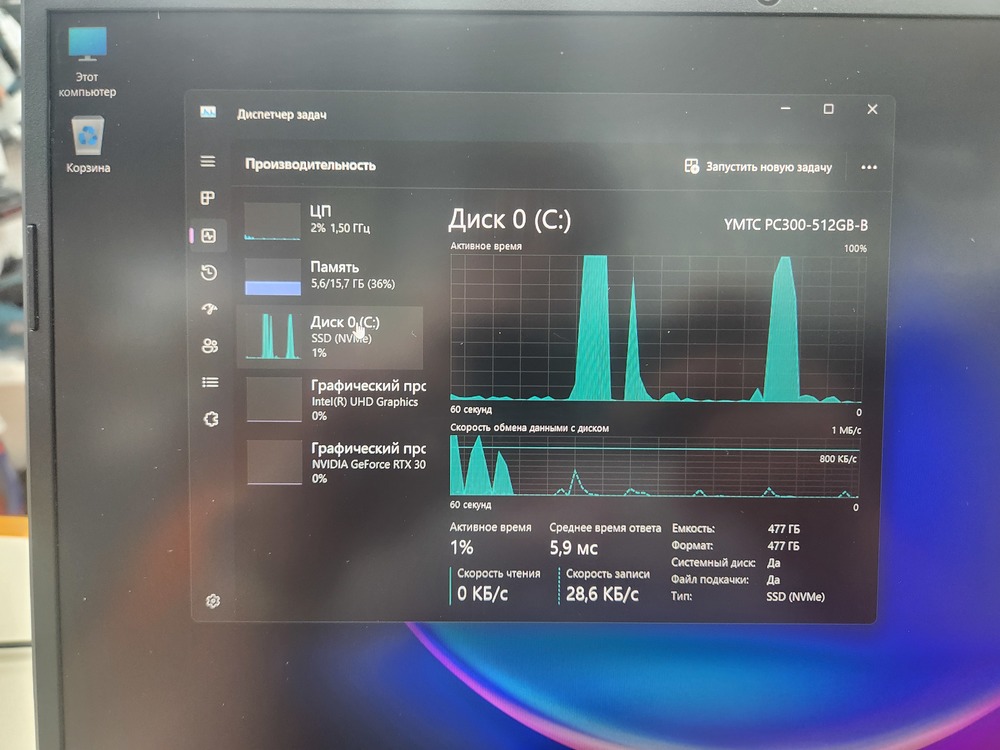
Task: Open the Users view in the sidebar
Action: (208, 345)
